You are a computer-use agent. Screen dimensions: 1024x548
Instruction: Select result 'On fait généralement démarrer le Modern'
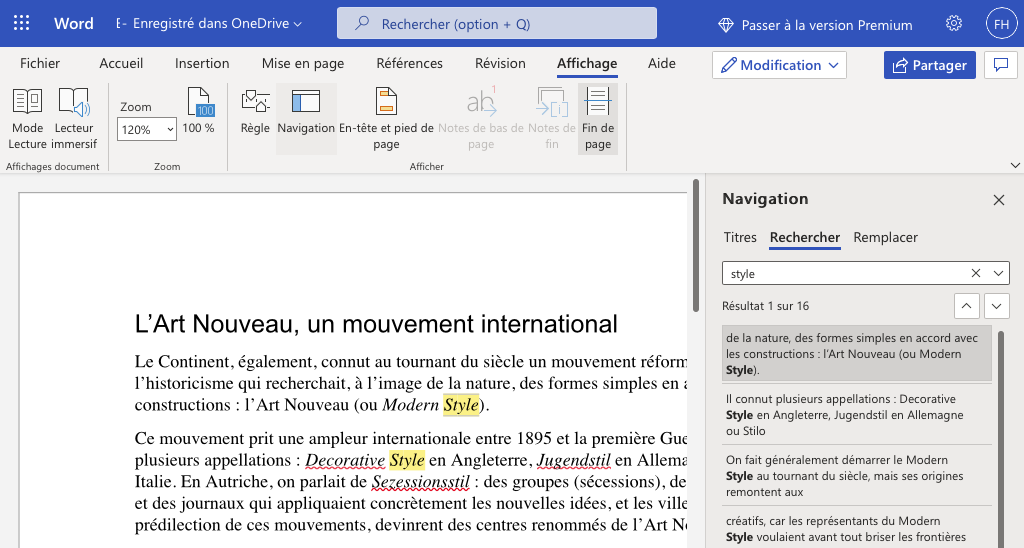pos(857,475)
